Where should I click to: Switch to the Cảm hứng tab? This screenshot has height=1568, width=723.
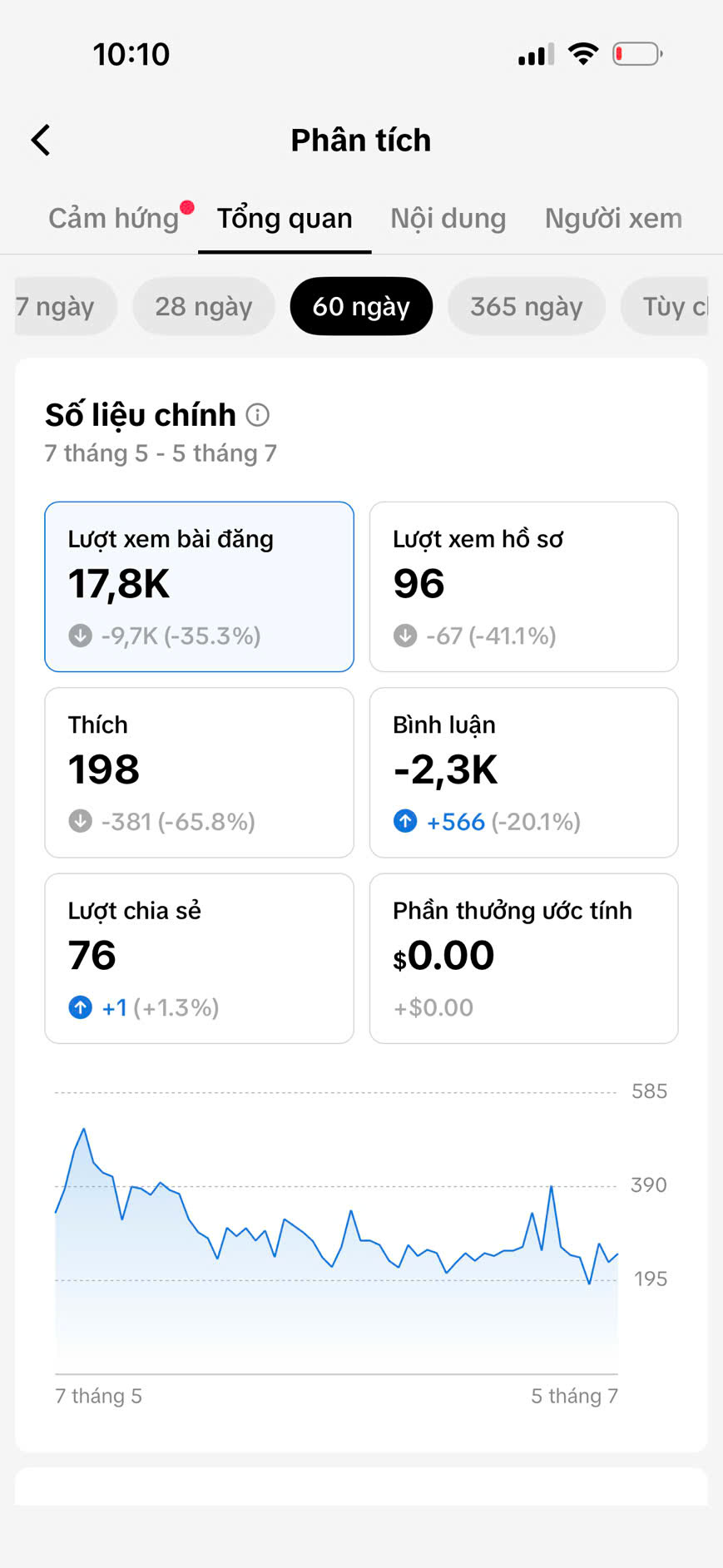[114, 218]
